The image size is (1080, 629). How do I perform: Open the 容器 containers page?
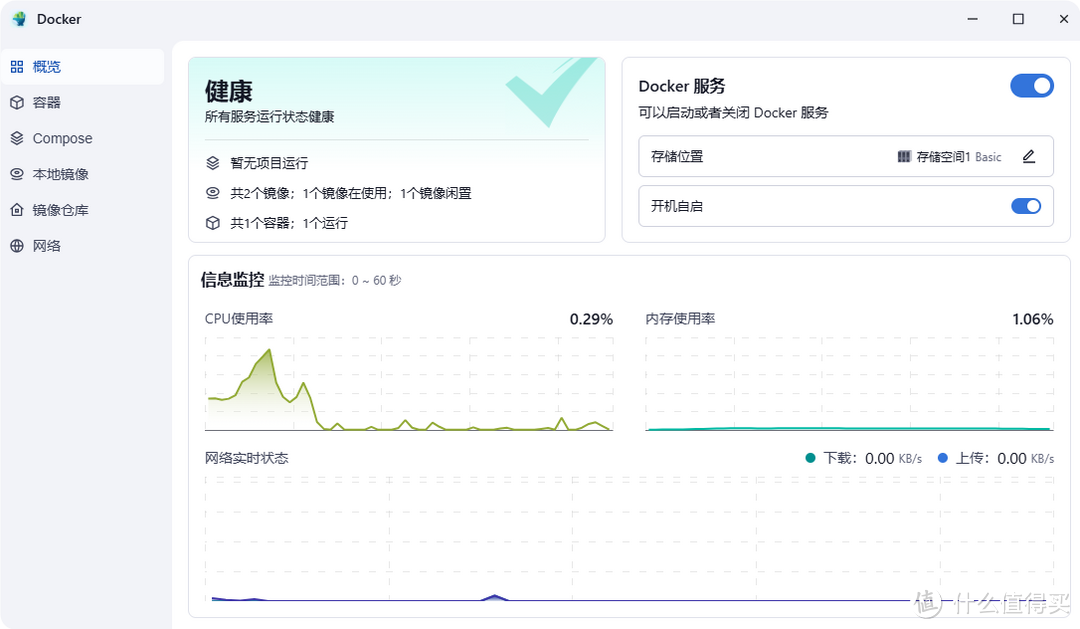pos(82,103)
